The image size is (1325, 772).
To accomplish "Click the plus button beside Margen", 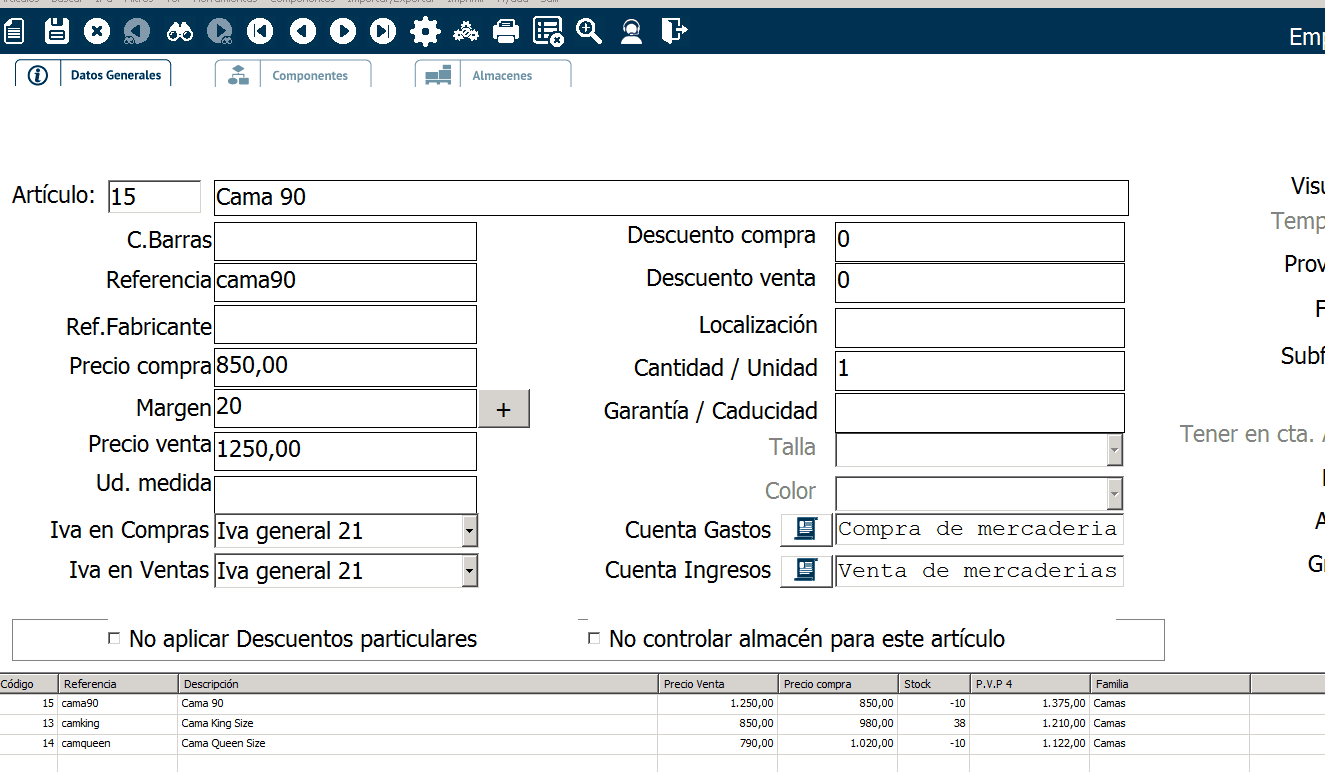I will click(504, 409).
